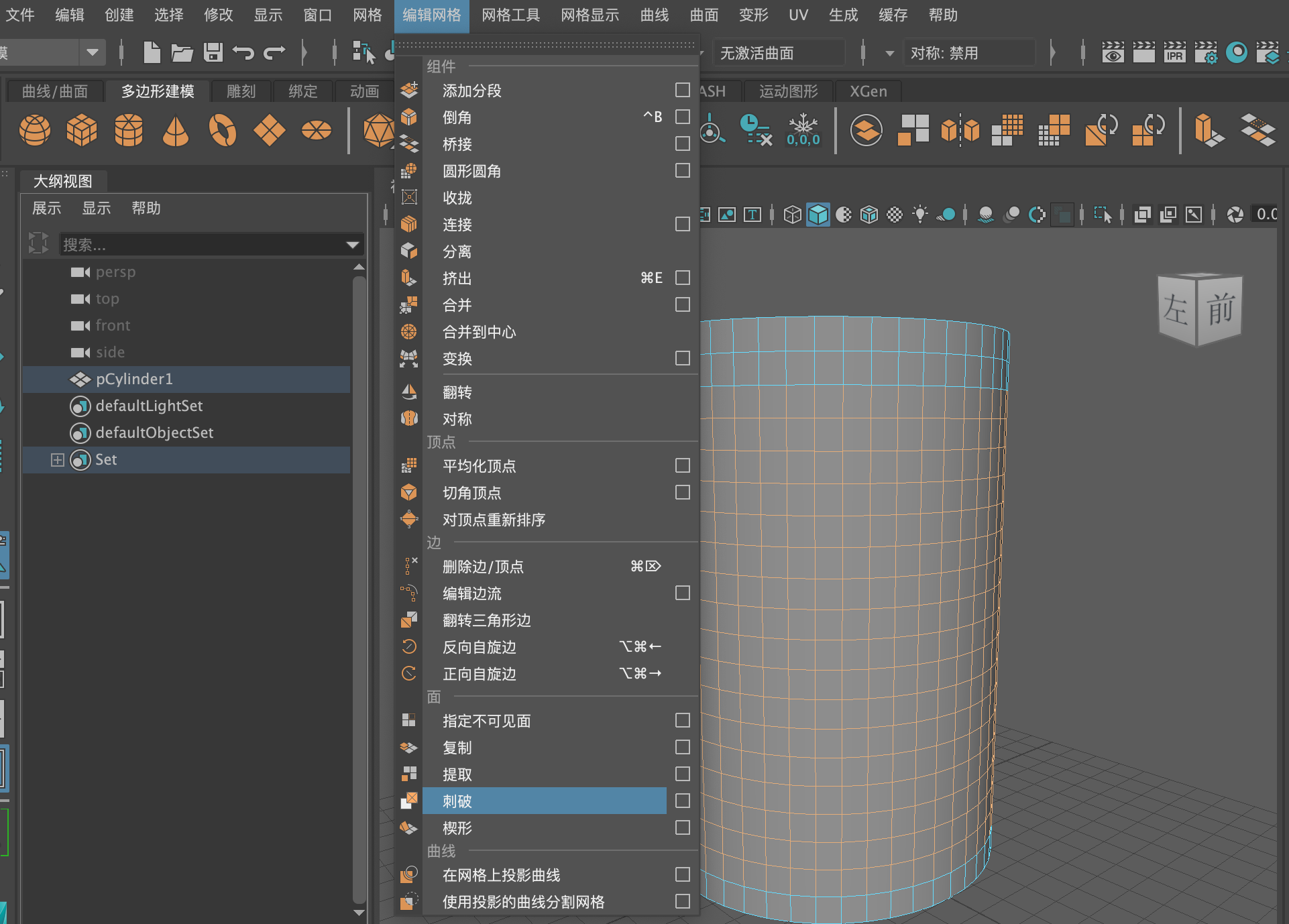Create a polygon cube from shelf

coord(82,129)
